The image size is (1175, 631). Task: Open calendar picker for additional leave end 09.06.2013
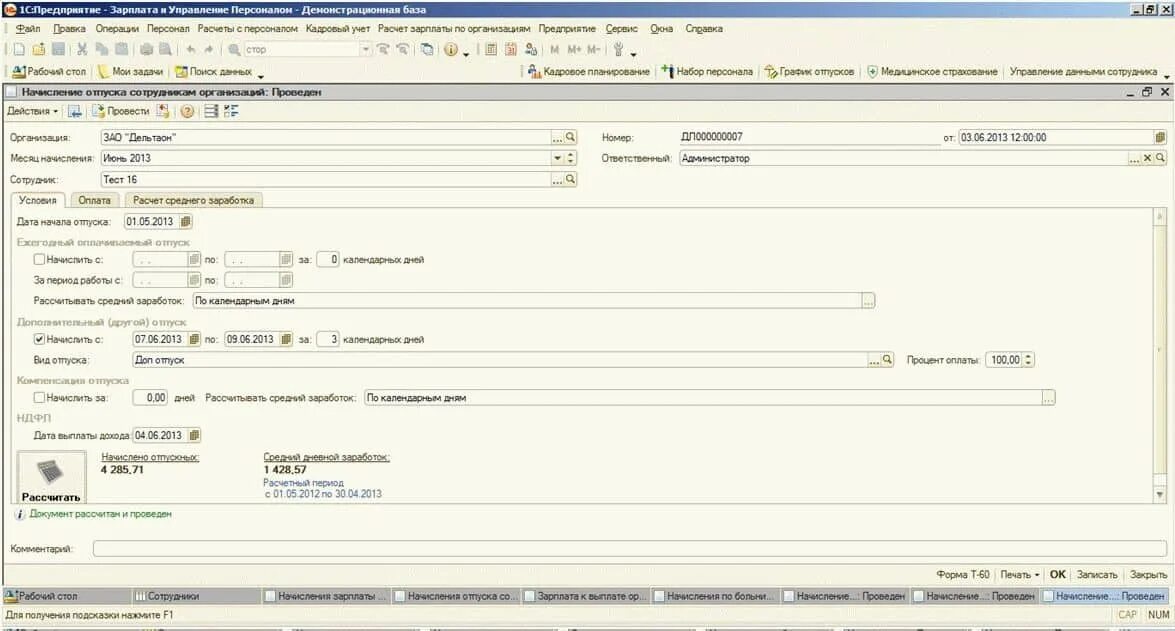286,339
